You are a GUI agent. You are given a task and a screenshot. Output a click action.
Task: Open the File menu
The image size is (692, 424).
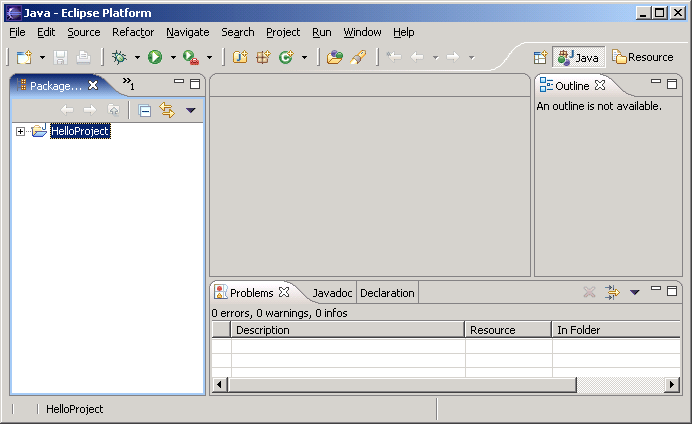(x=17, y=32)
